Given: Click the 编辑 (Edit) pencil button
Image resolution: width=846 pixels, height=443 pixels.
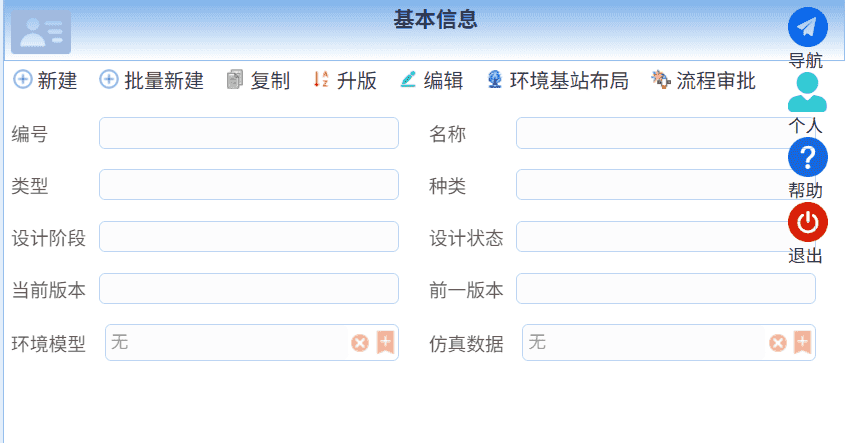Looking at the screenshot, I should point(431,81).
